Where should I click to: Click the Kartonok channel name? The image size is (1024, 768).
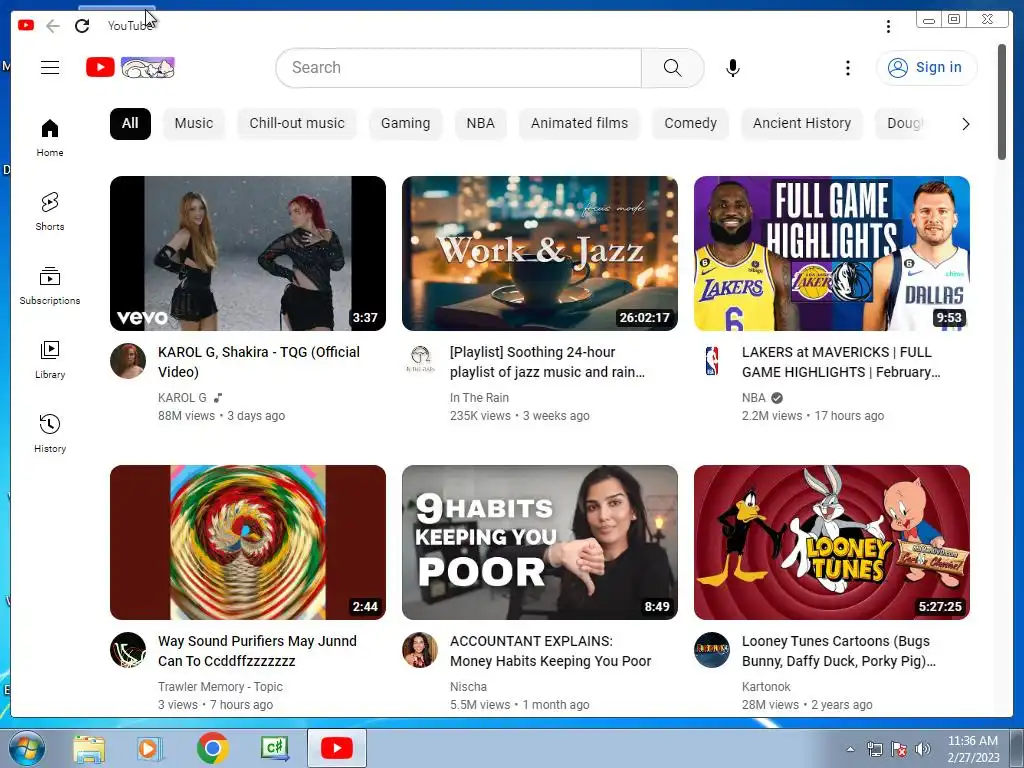coord(766,686)
